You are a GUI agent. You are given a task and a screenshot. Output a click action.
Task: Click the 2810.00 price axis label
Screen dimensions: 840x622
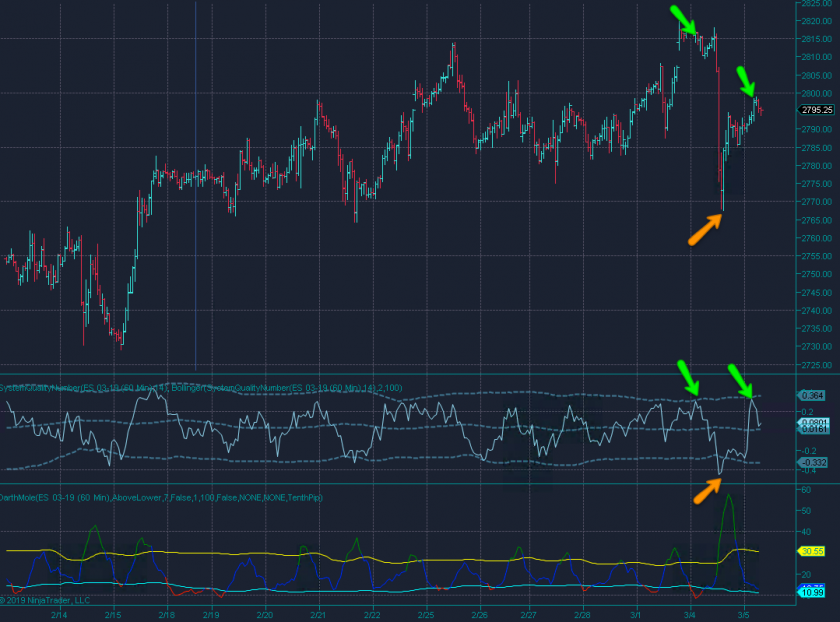817,57
